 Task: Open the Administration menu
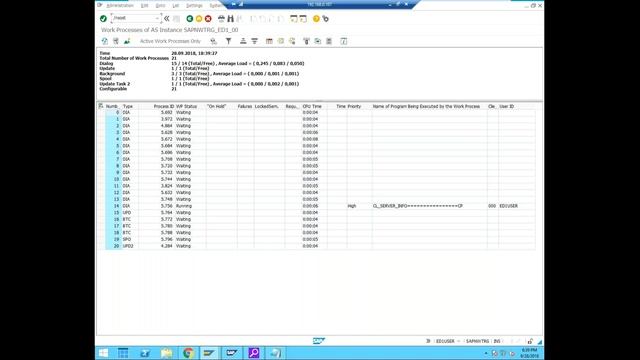coord(120,6)
